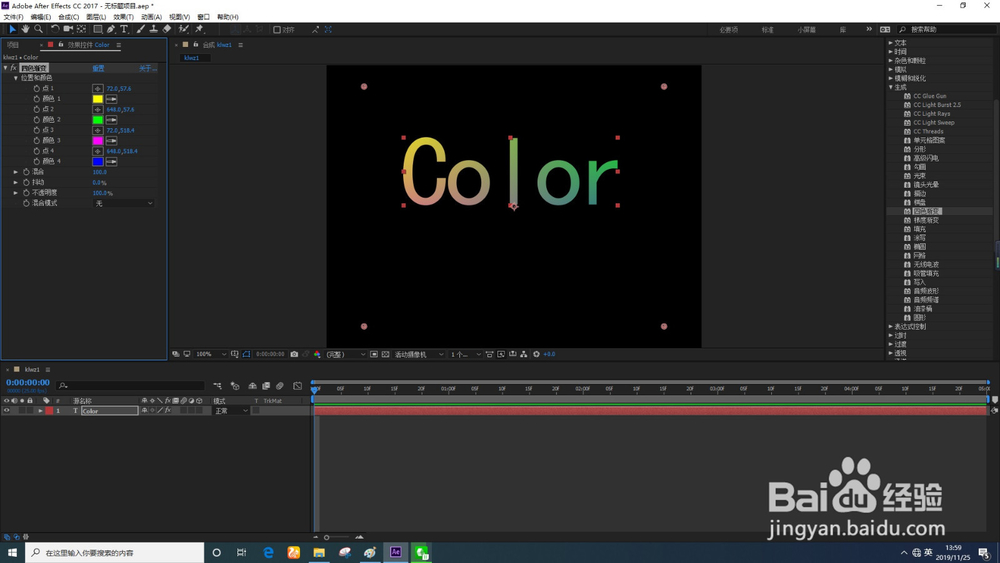Click the Windows Start button
The image size is (1000, 563).
click(12, 552)
